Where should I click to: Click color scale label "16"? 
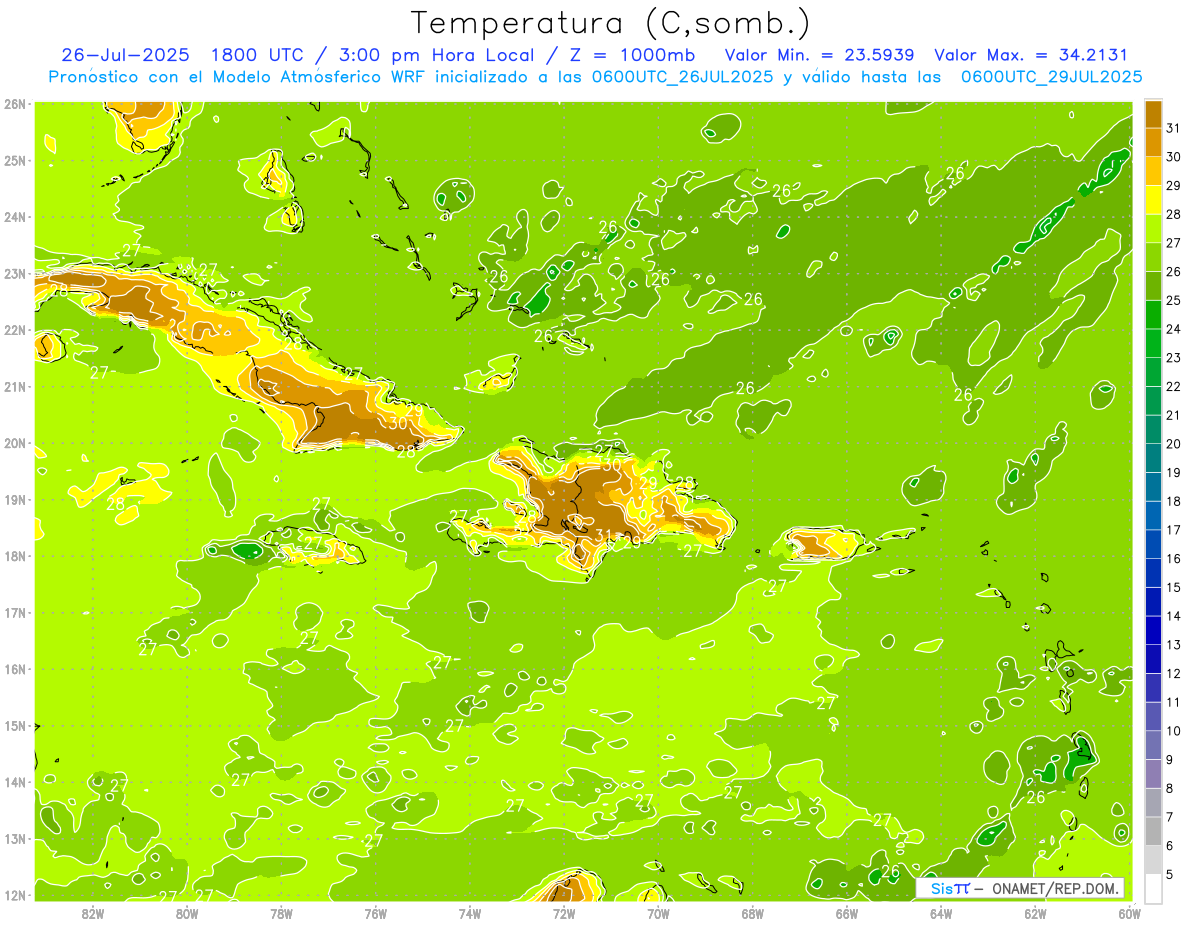tap(1174, 559)
